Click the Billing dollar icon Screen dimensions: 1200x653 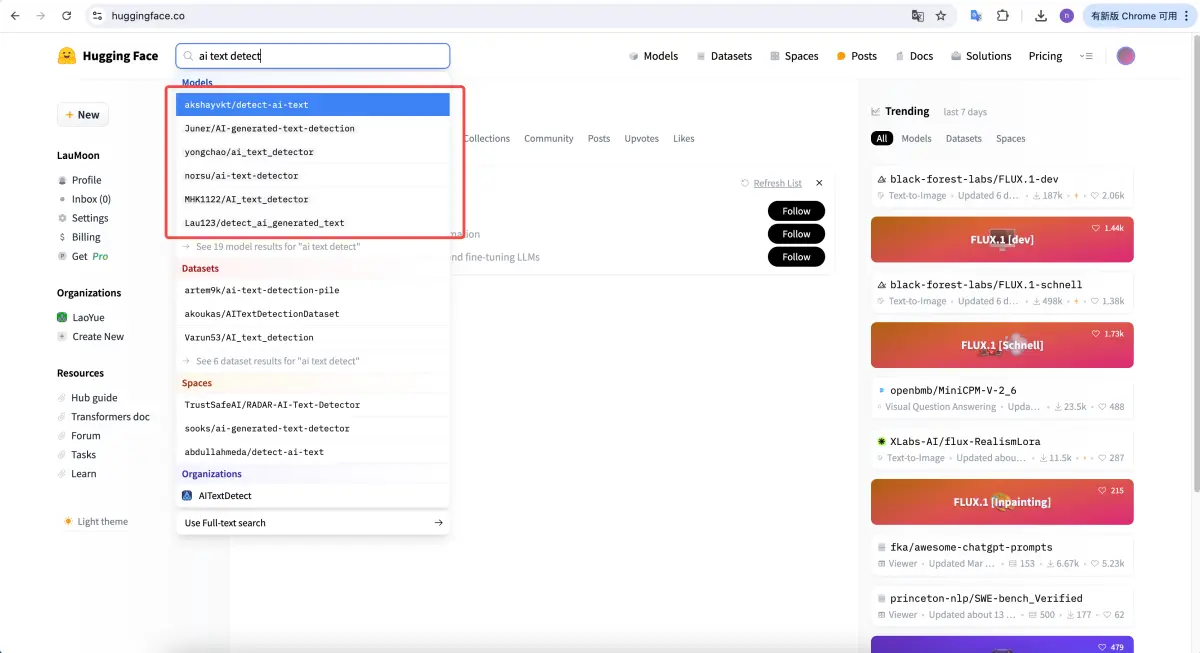pyautogui.click(x=62, y=237)
